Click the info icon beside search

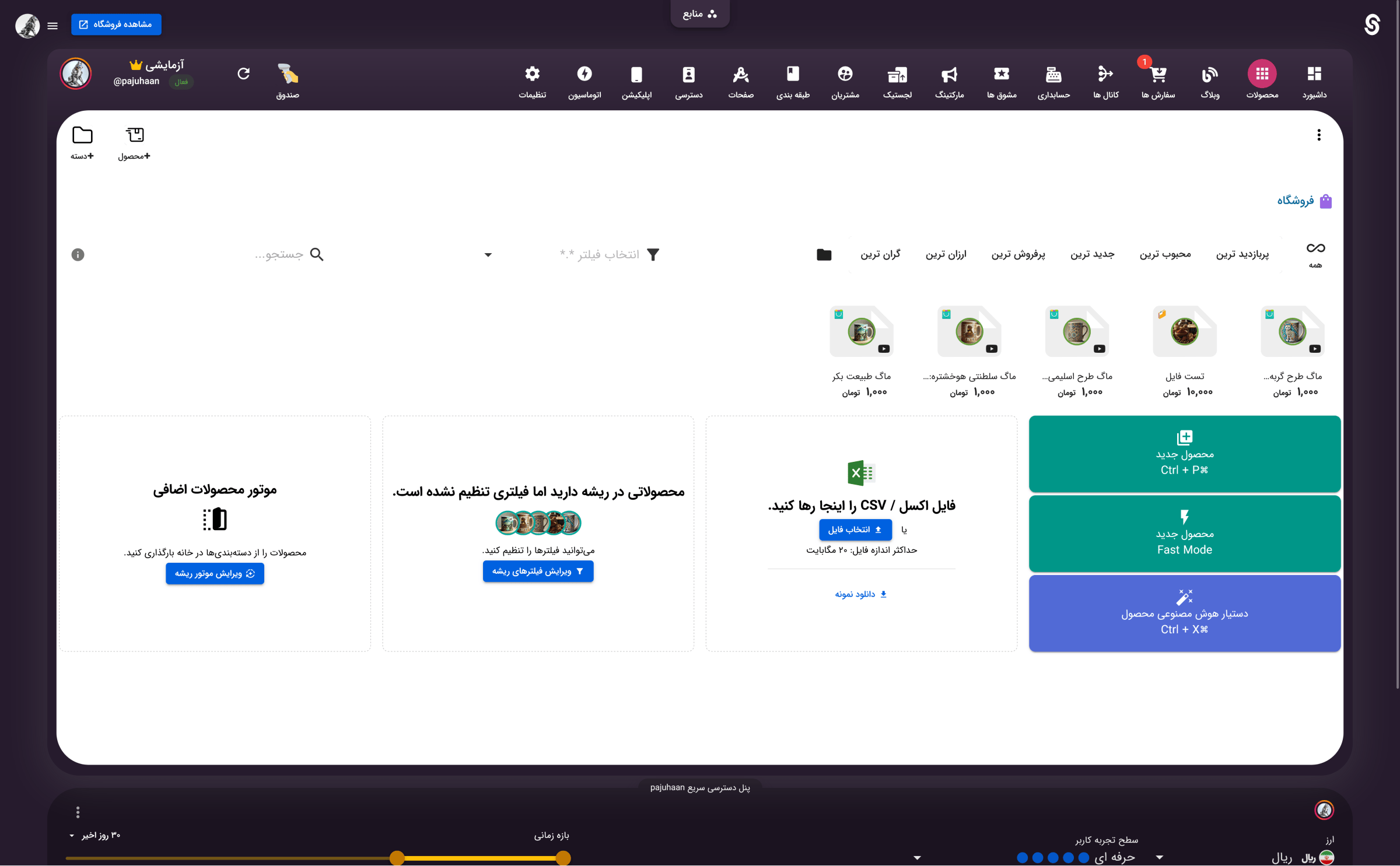[x=78, y=254]
